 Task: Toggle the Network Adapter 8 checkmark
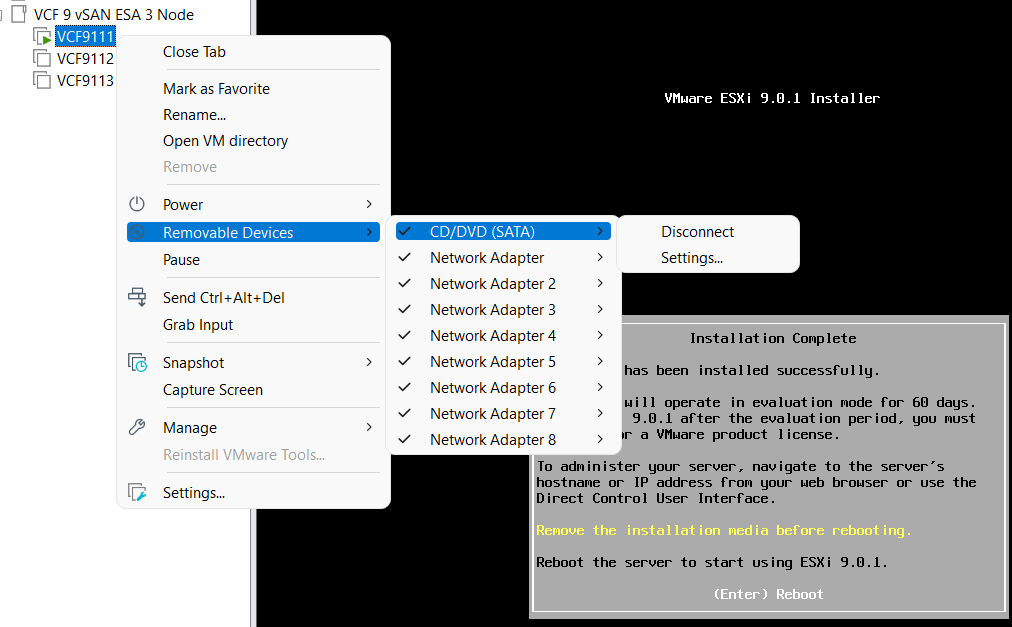[405, 440]
